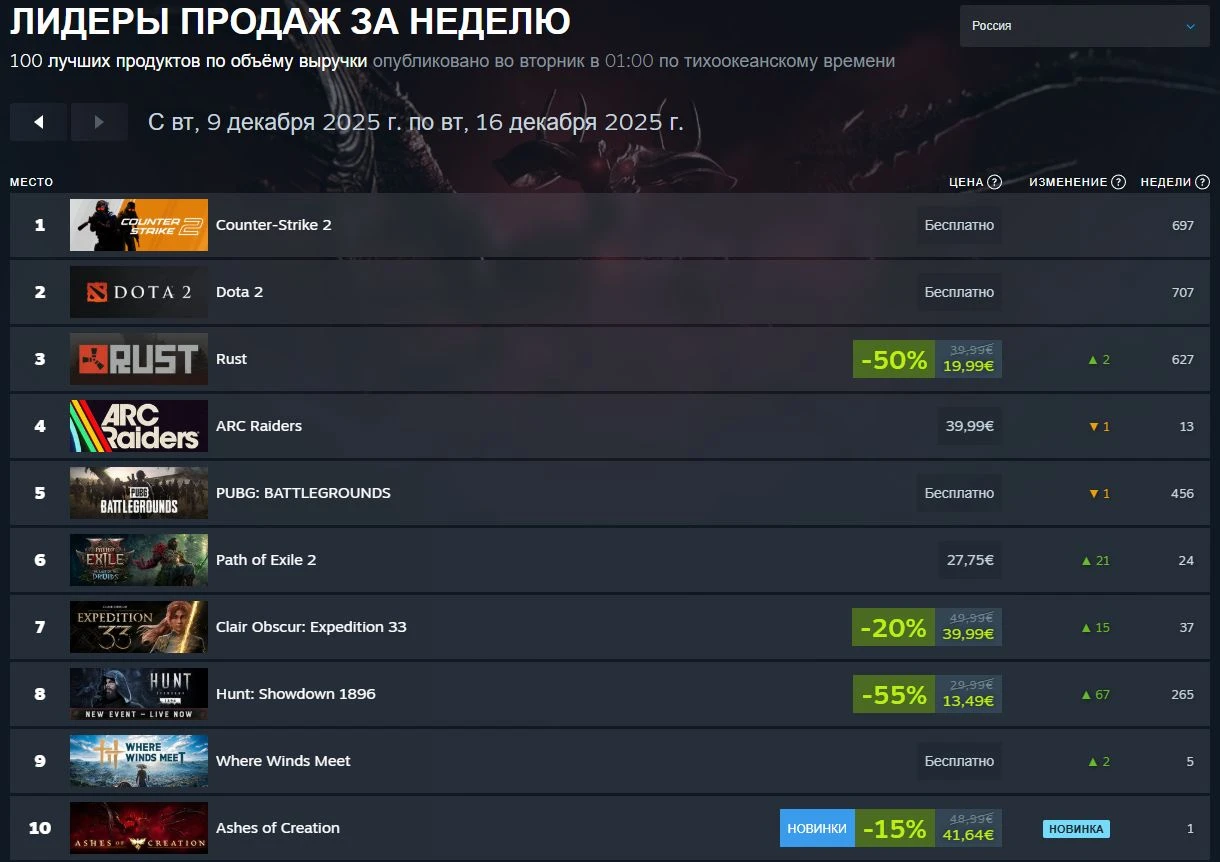Open the Dota 2 game logo
1220x862 pixels.
click(x=139, y=292)
